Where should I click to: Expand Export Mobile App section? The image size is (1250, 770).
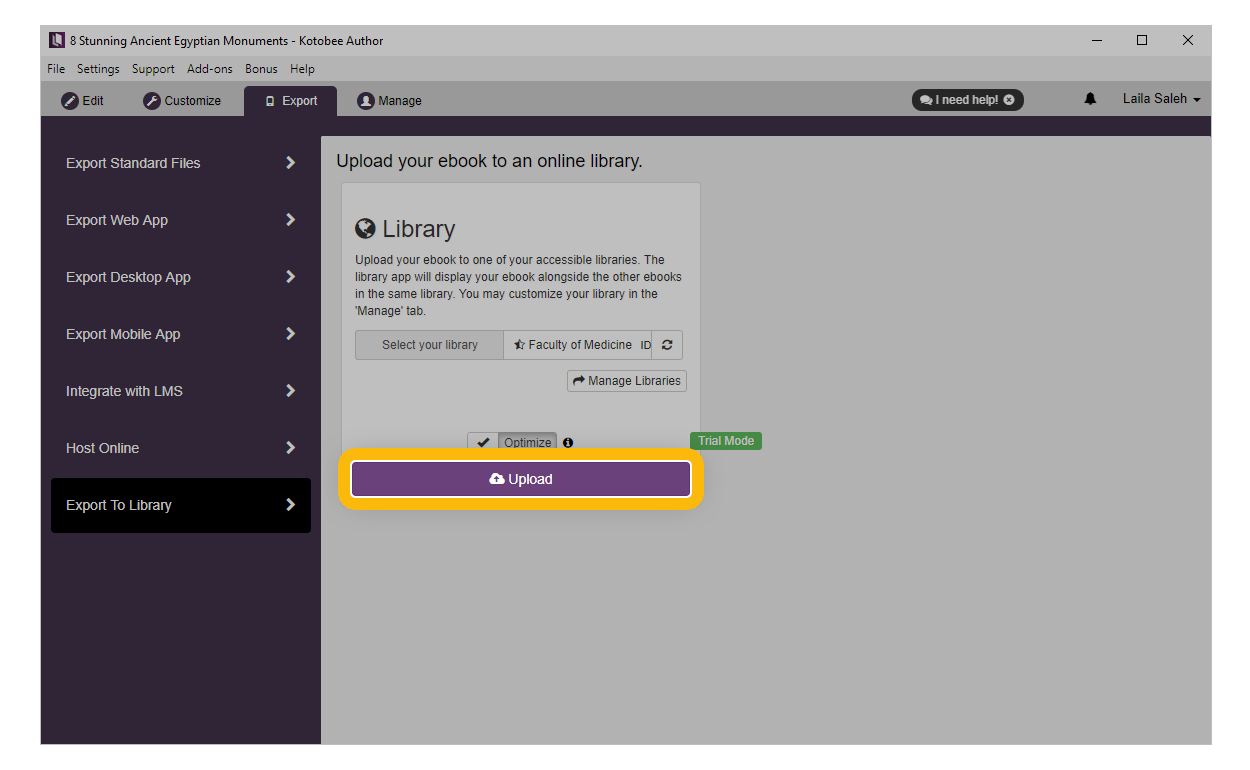point(181,334)
